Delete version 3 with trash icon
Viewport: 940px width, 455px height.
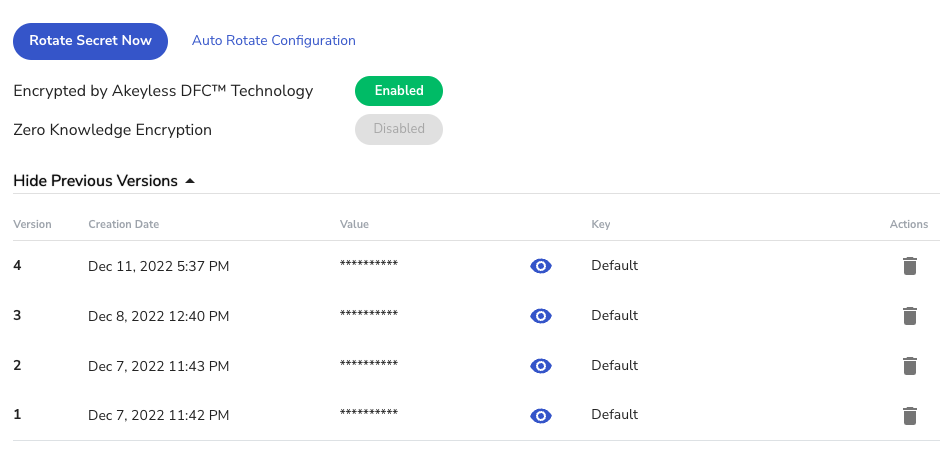click(x=909, y=316)
